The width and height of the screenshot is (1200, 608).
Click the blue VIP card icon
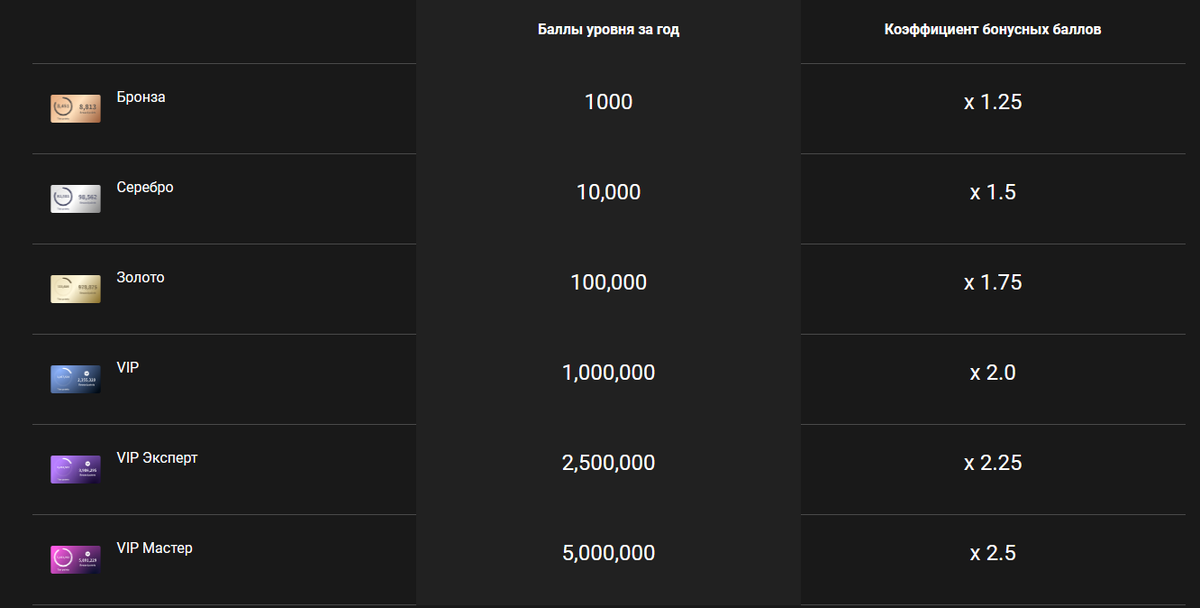click(x=76, y=379)
